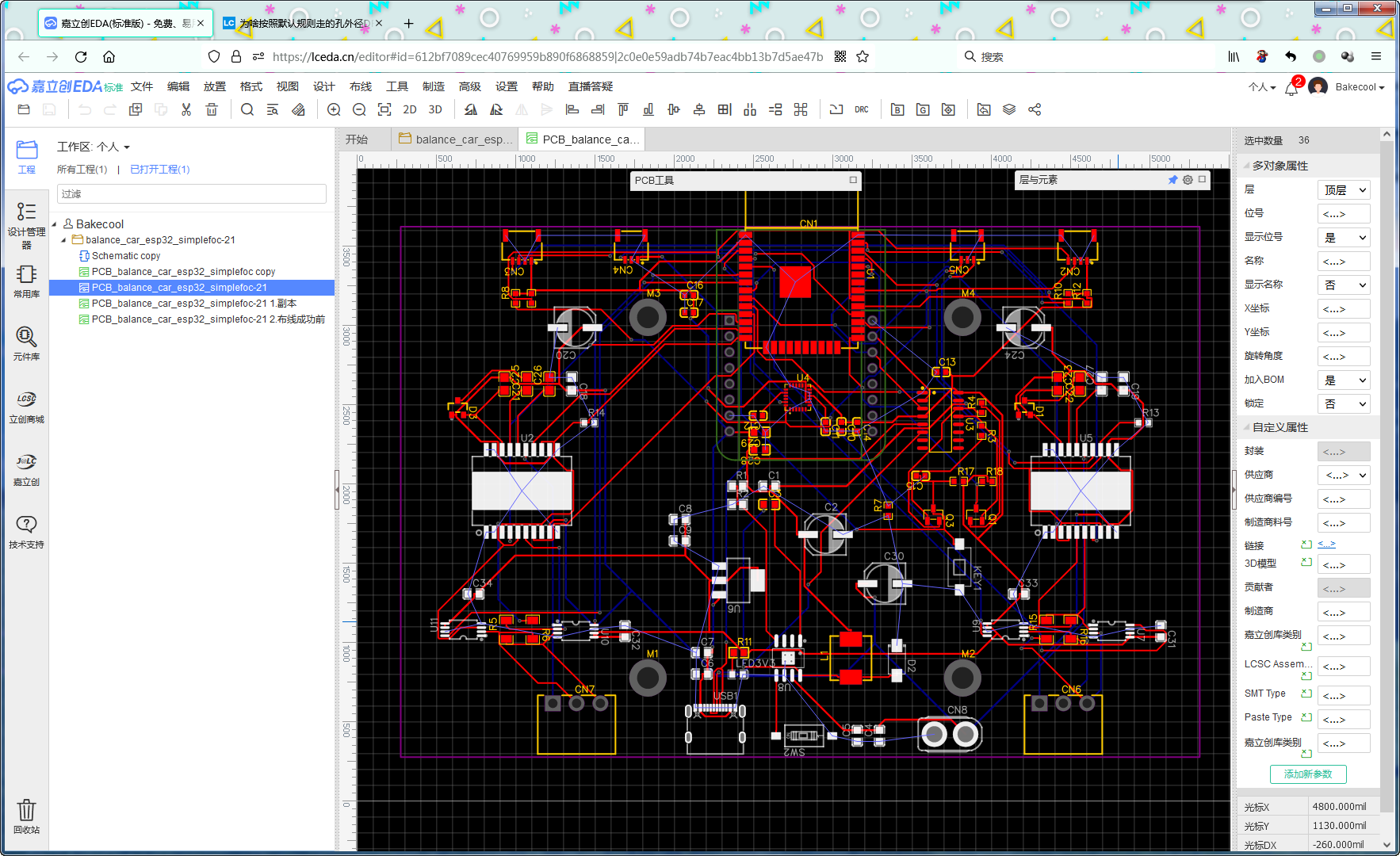1400x856 pixels.
Task: Open the 元件库 component library
Action: (27, 344)
